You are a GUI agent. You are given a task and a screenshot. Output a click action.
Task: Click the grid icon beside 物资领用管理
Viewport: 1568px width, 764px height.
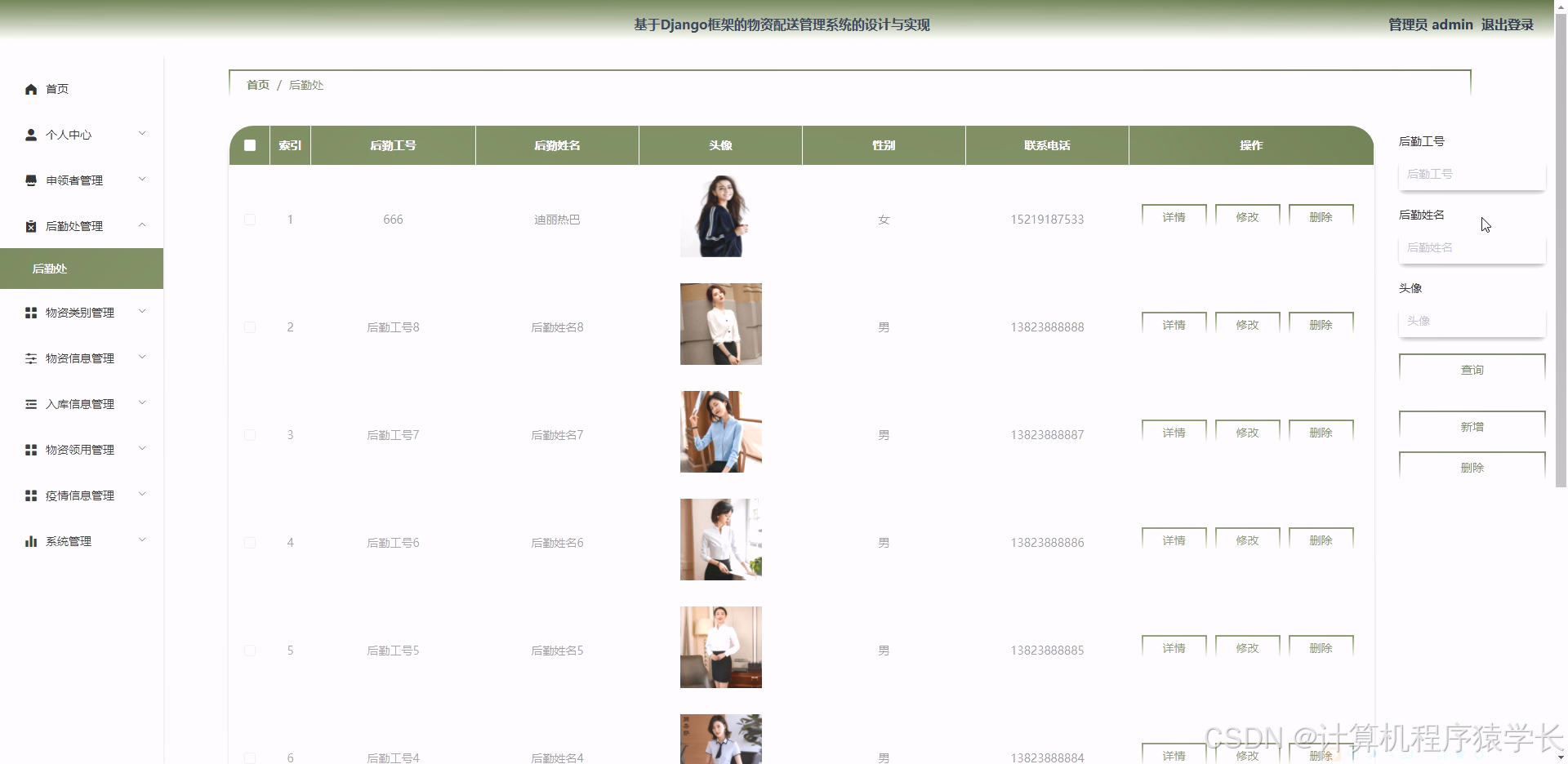(31, 450)
